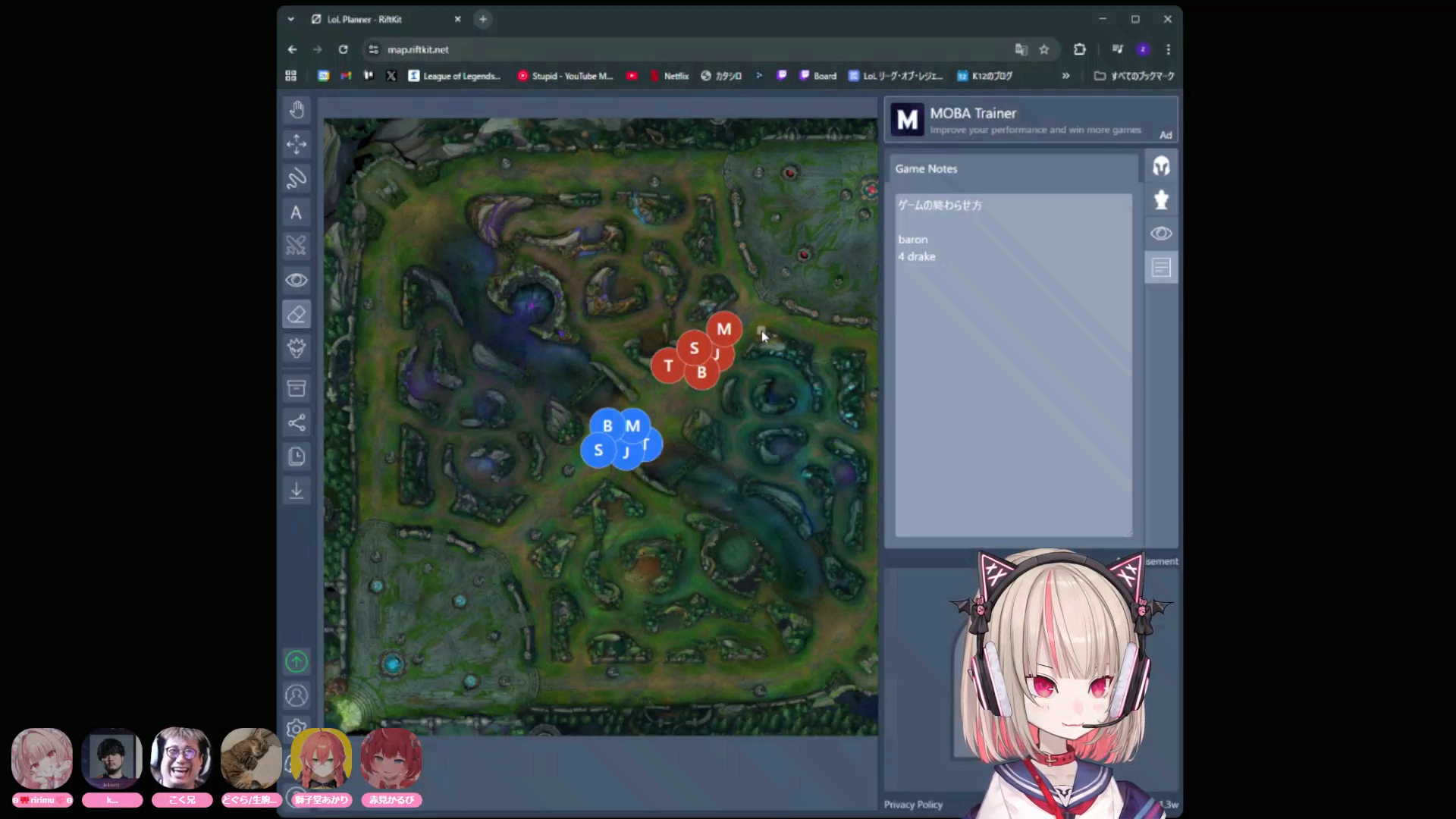Open the Privacy Policy link

[x=913, y=805]
